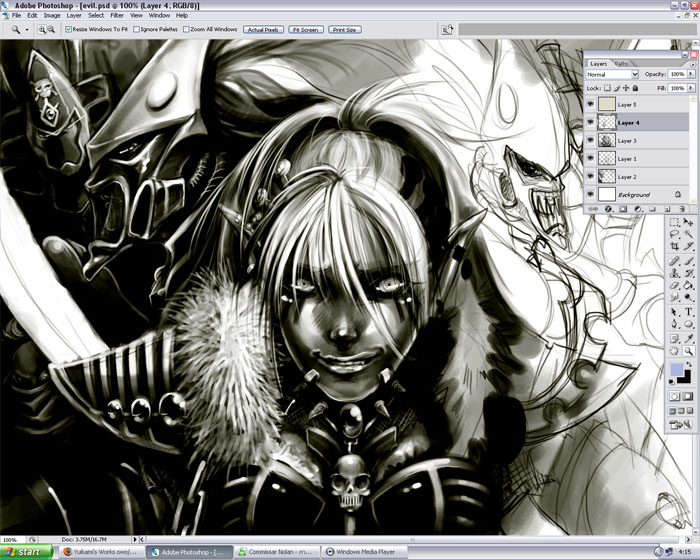Screen dimensions: 700x560
Task: Open the Layer menu
Action: tap(74, 15)
